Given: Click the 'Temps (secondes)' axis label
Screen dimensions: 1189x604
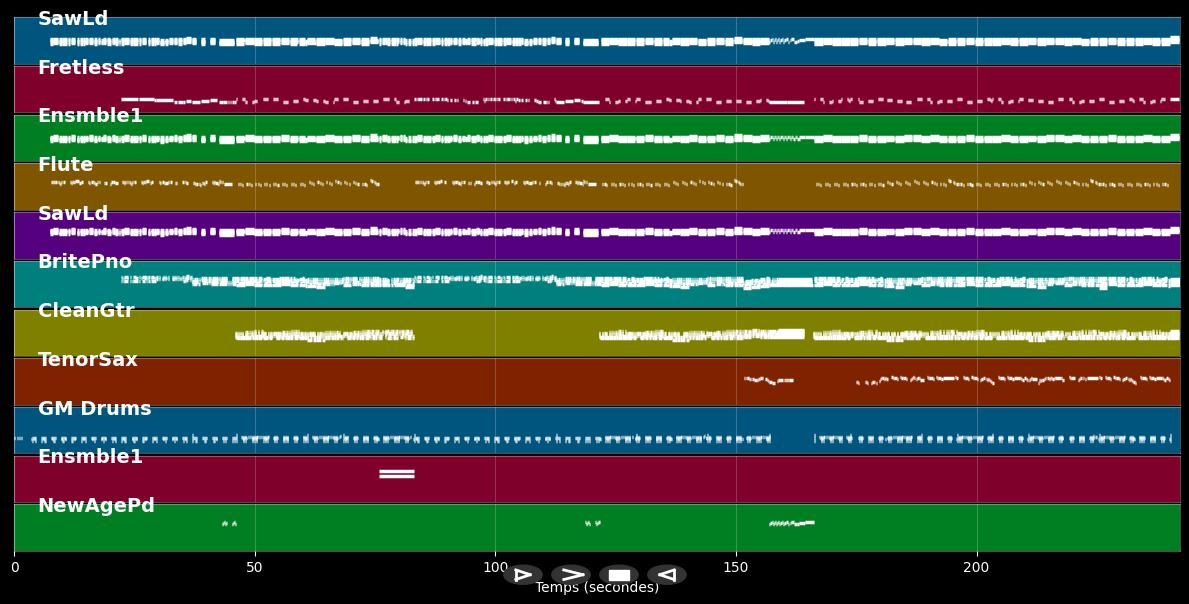Looking at the screenshot, I should point(597,588).
